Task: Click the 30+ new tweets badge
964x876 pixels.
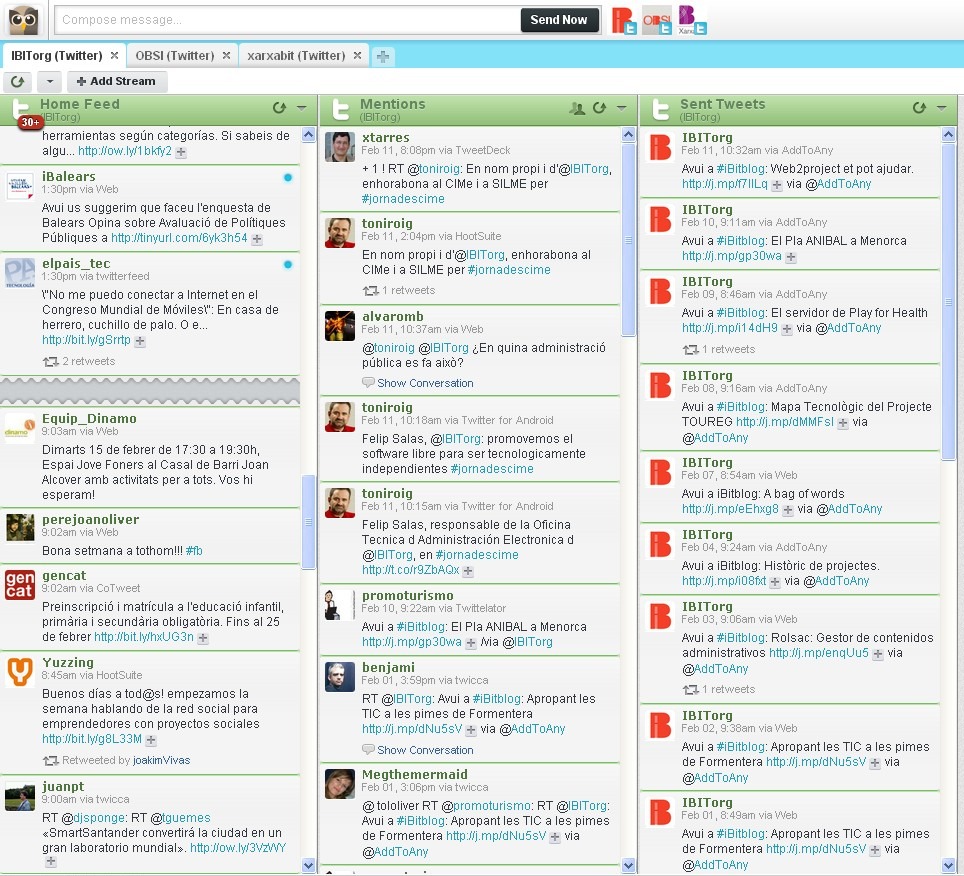Action: pos(30,122)
